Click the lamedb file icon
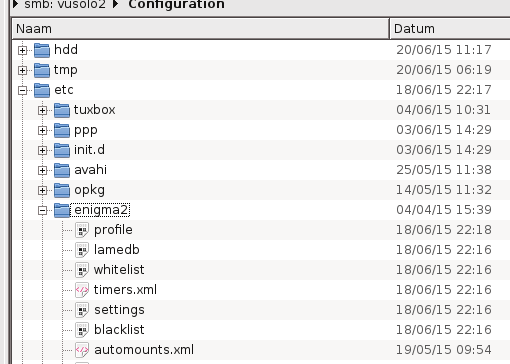The height and width of the screenshot is (364, 510). pyautogui.click(x=82, y=250)
